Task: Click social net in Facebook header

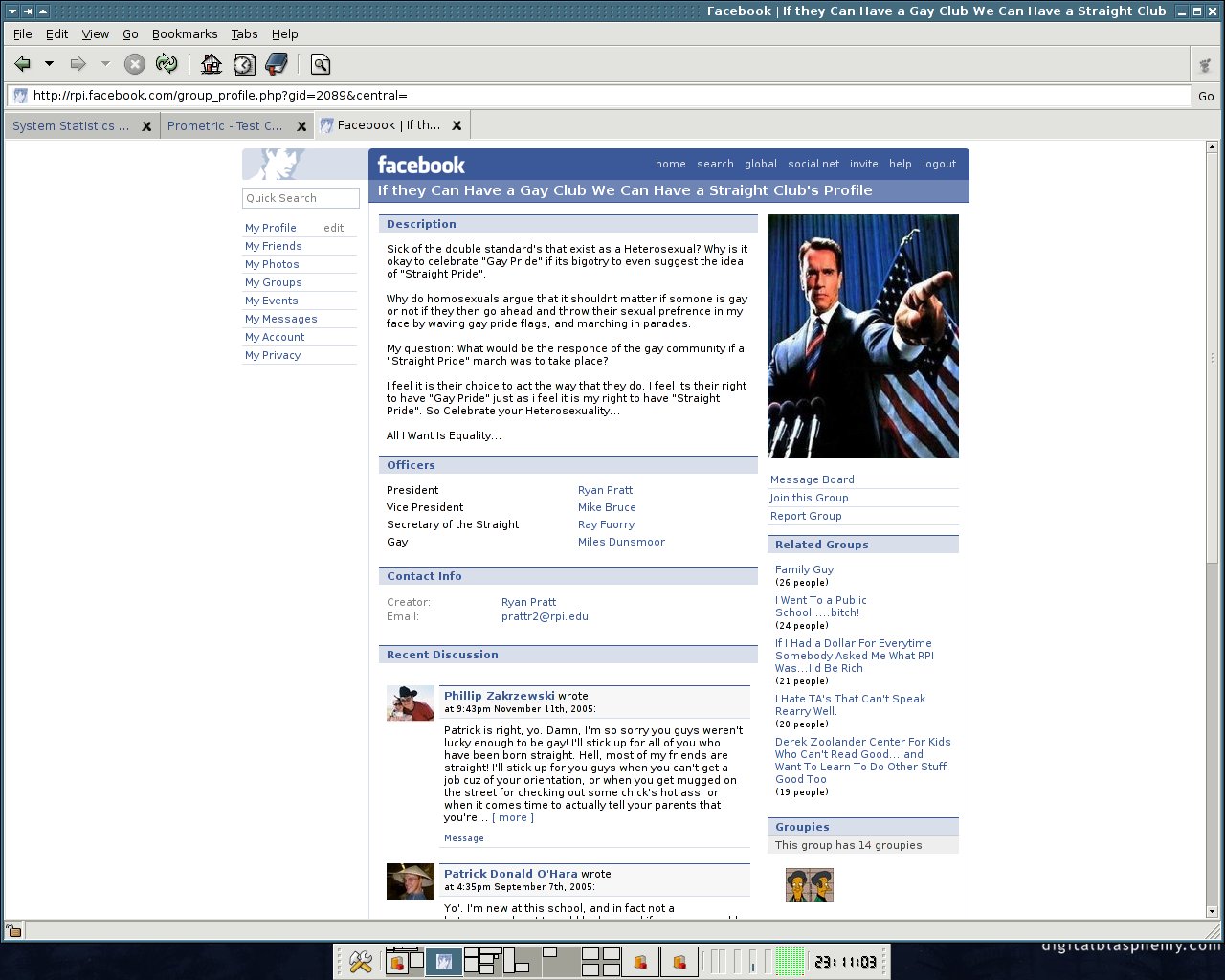Action: pyautogui.click(x=813, y=164)
